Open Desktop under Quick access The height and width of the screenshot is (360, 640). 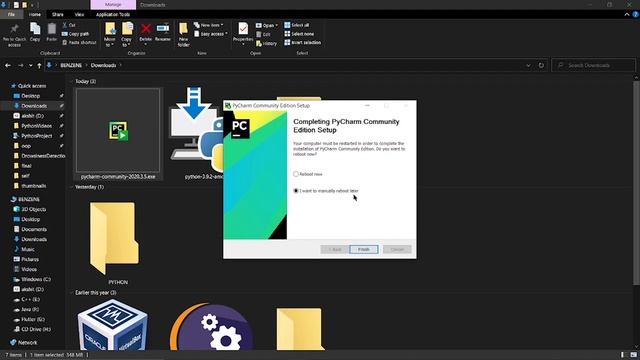tap(31, 96)
